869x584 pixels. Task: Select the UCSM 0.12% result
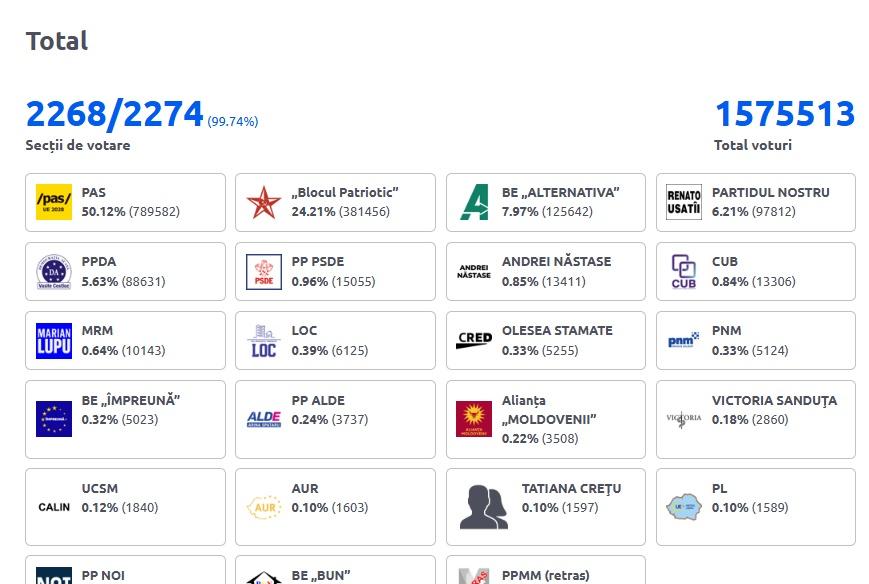[x=120, y=508]
